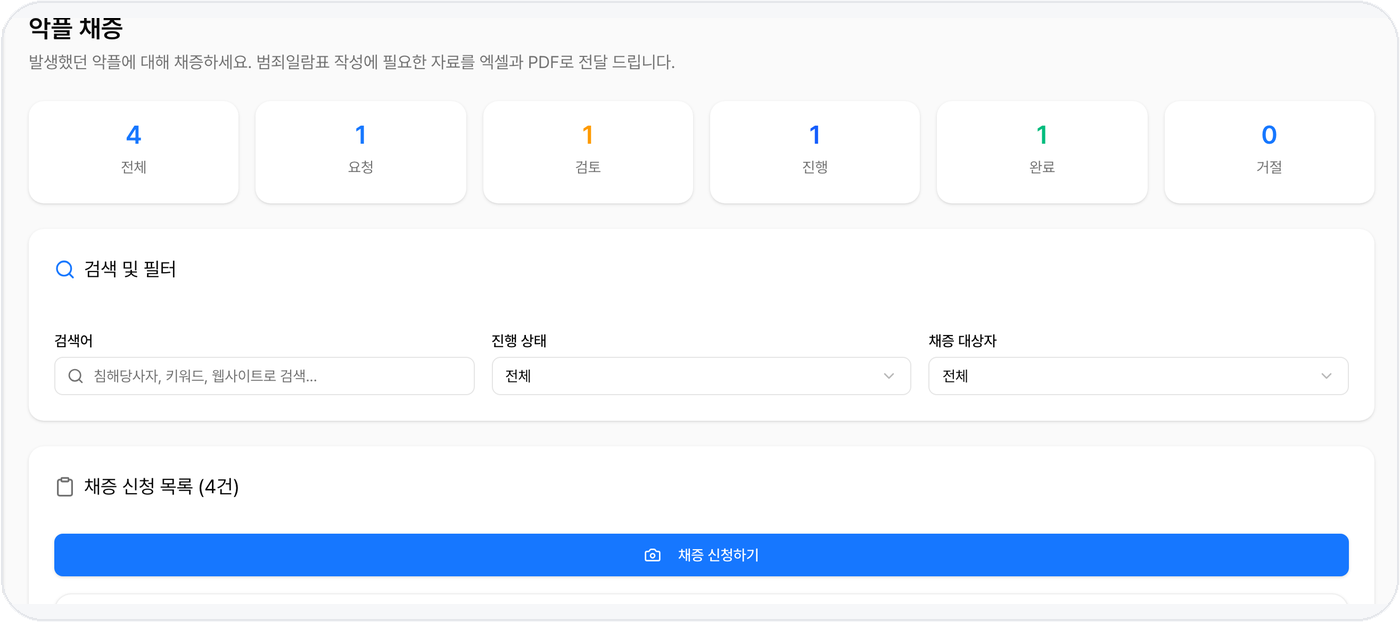Open the 채증 대상자 dropdown

[x=1138, y=376]
